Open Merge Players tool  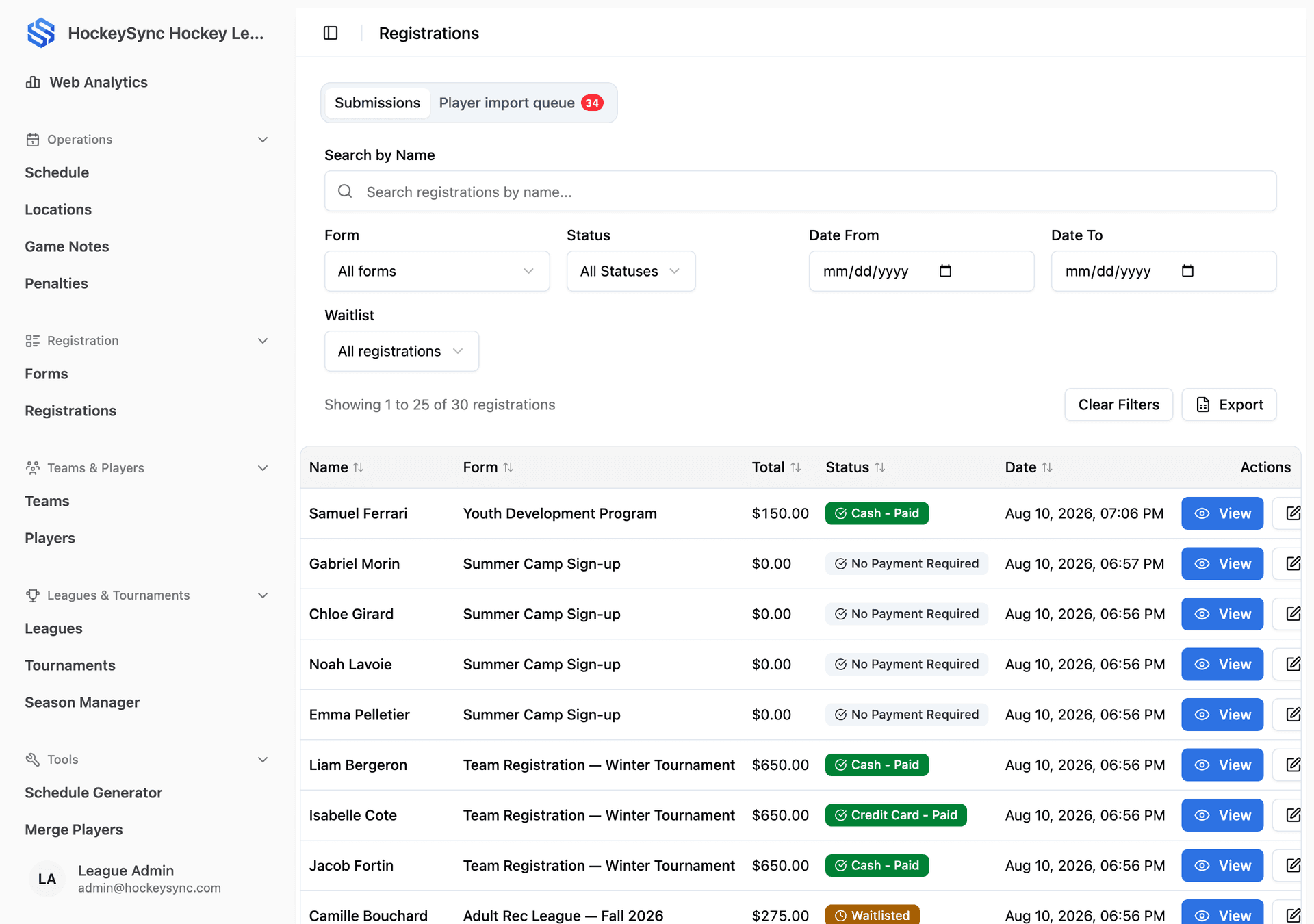pyautogui.click(x=74, y=830)
